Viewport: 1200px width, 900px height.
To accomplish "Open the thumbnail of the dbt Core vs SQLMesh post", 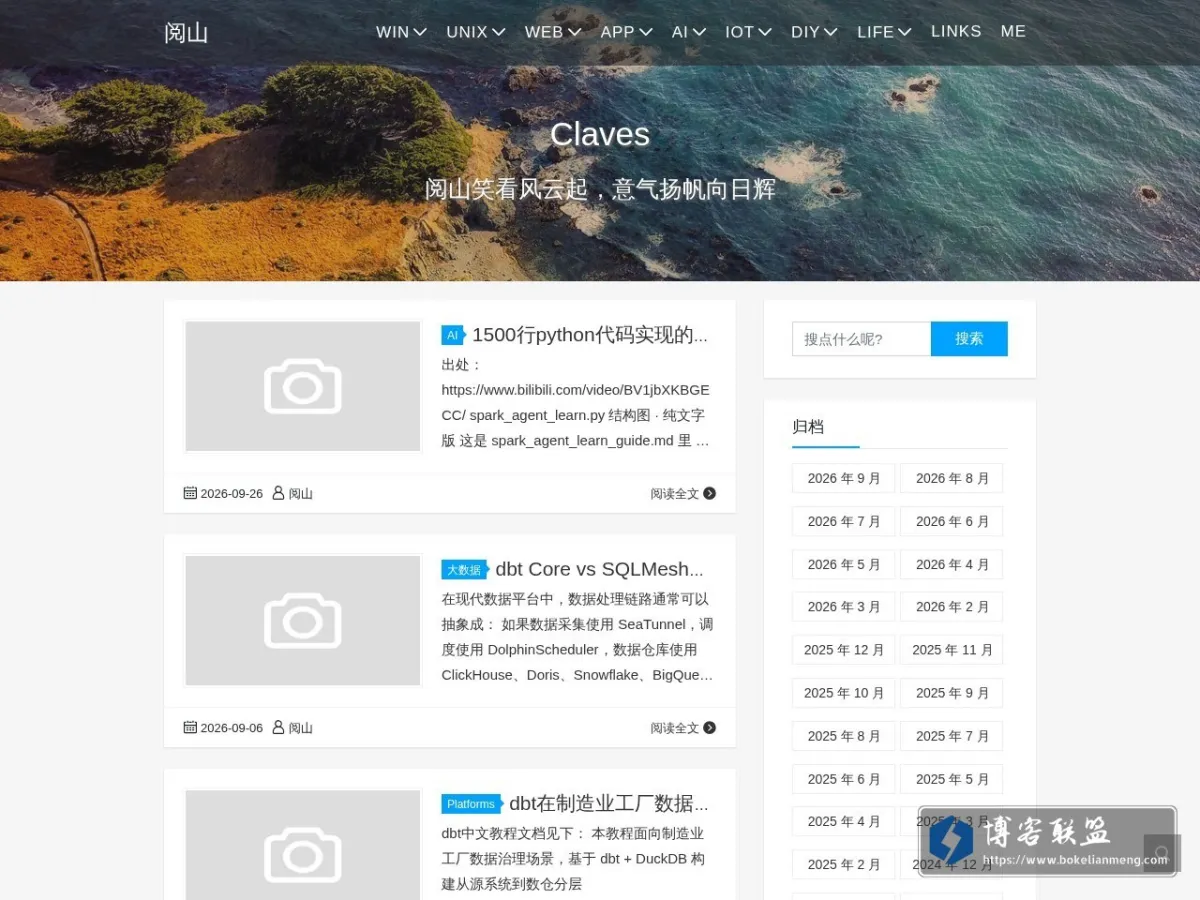I will pos(303,620).
